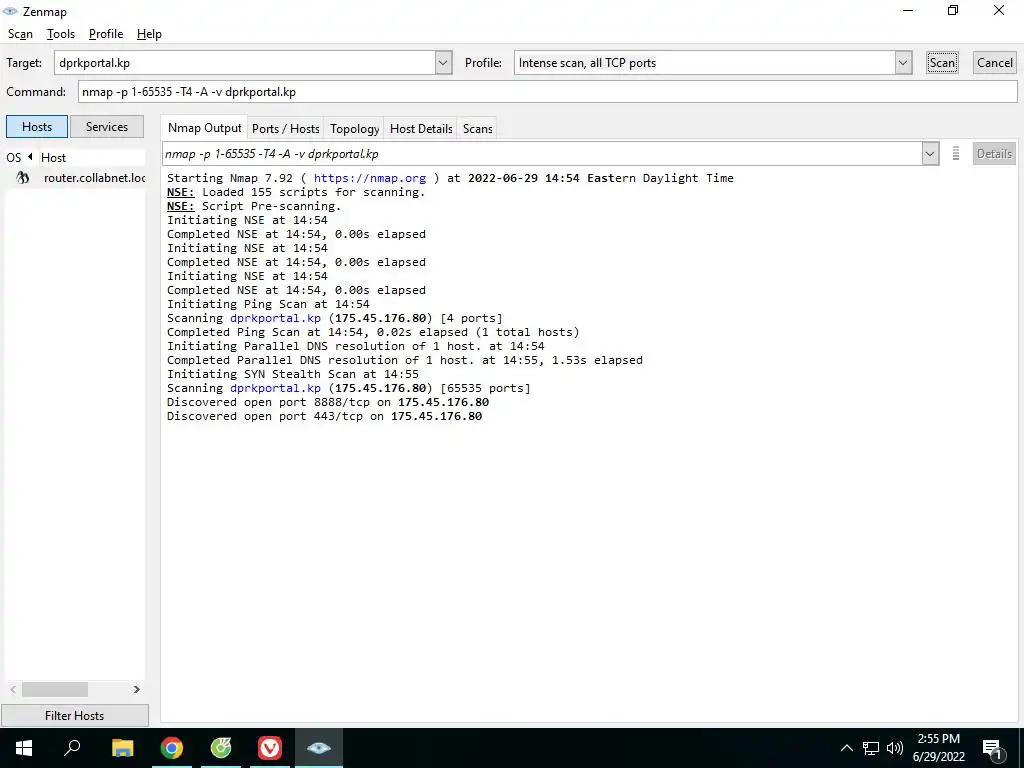Click the OS icon for router.collabnet.loc
1024x768 pixels.
pos(23,178)
